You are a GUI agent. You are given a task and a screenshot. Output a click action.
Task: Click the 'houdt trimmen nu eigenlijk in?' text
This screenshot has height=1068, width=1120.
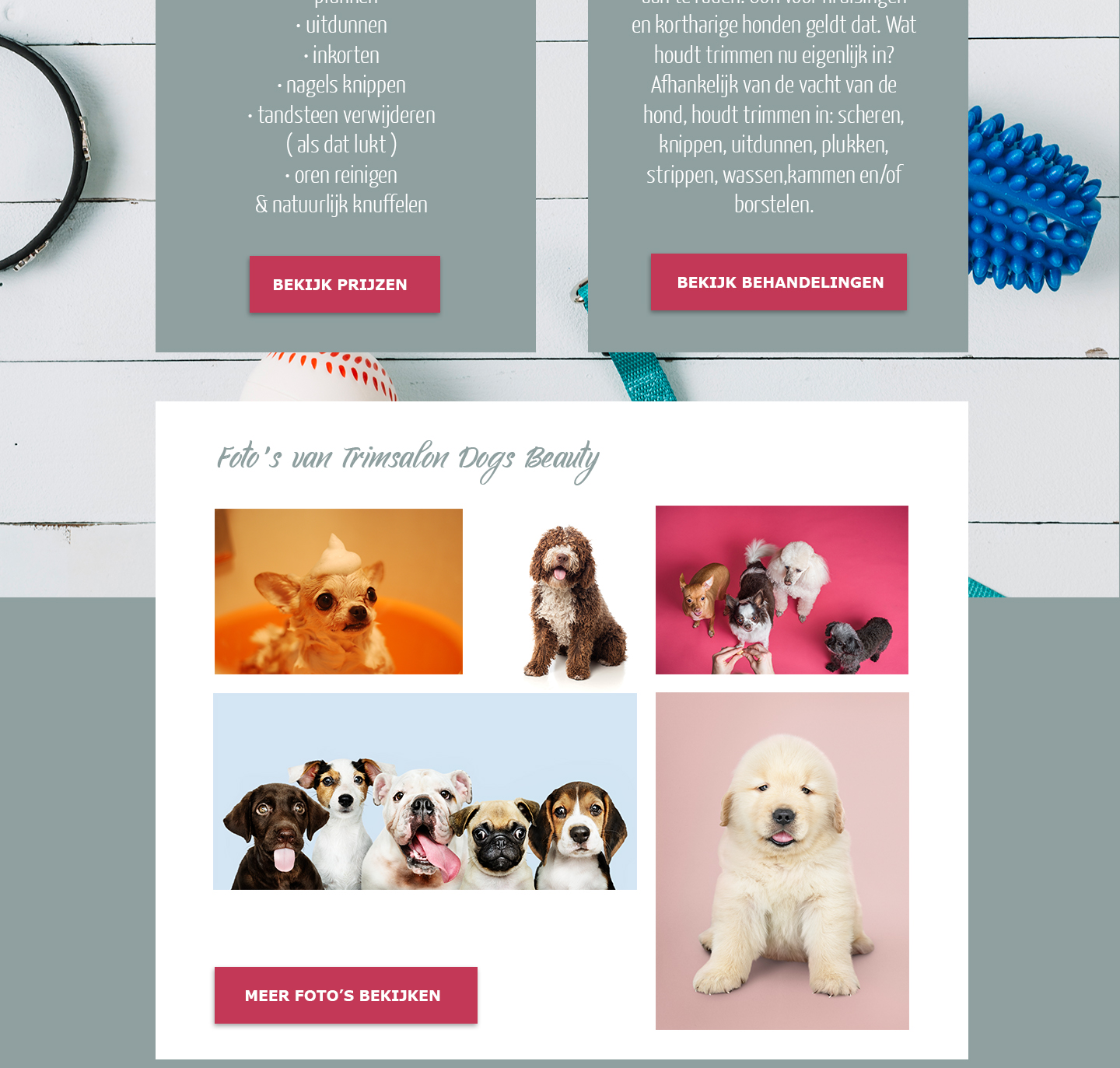tap(774, 54)
